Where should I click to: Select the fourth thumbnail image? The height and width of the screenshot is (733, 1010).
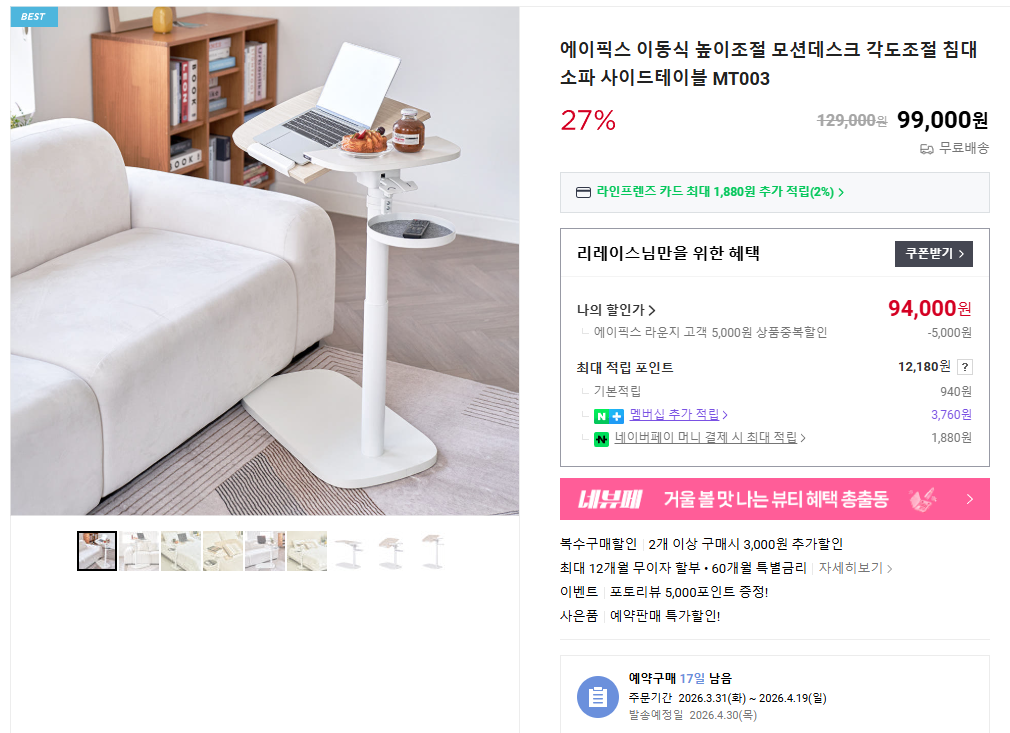[x=223, y=551]
